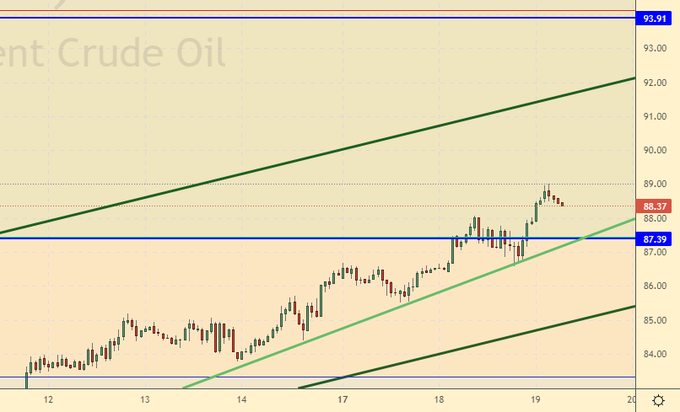The width and height of the screenshot is (680, 412).
Task: Click the highest candle near 89.00
Action: click(x=547, y=192)
